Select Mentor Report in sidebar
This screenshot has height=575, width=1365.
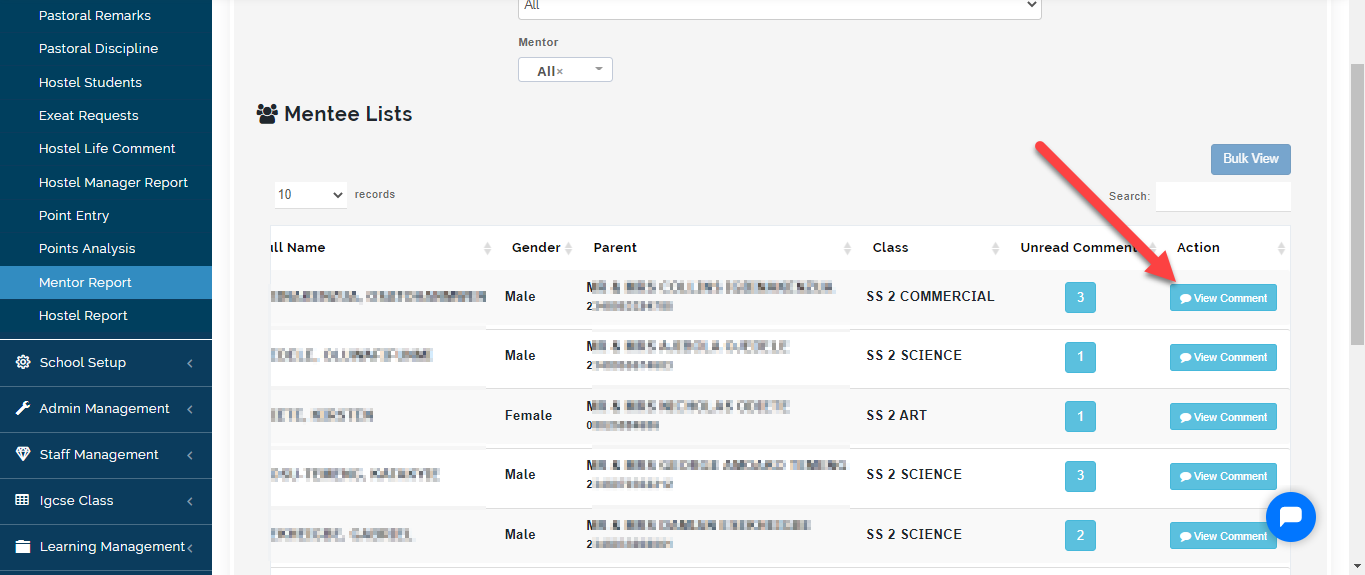click(106, 282)
